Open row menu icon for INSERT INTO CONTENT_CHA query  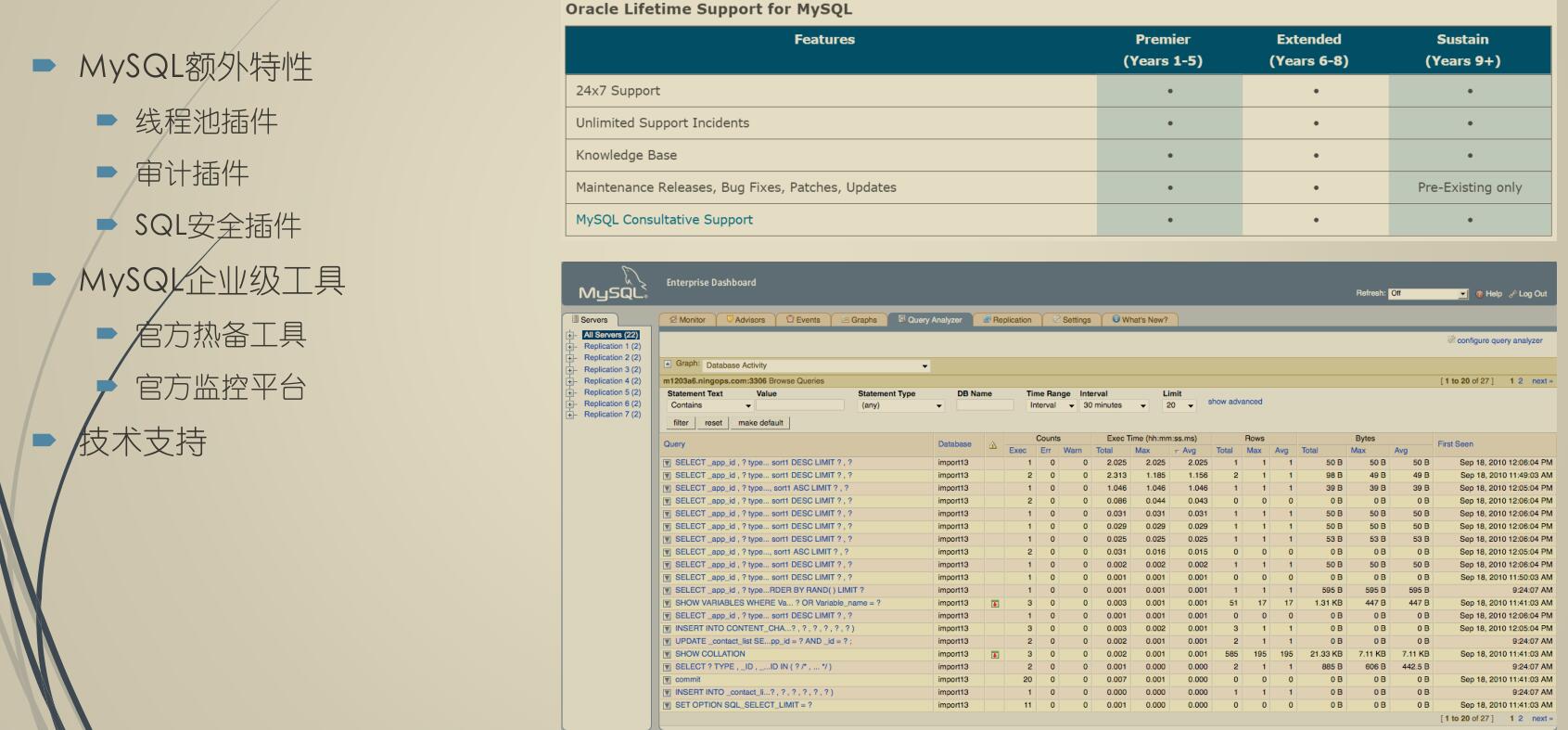click(667, 629)
